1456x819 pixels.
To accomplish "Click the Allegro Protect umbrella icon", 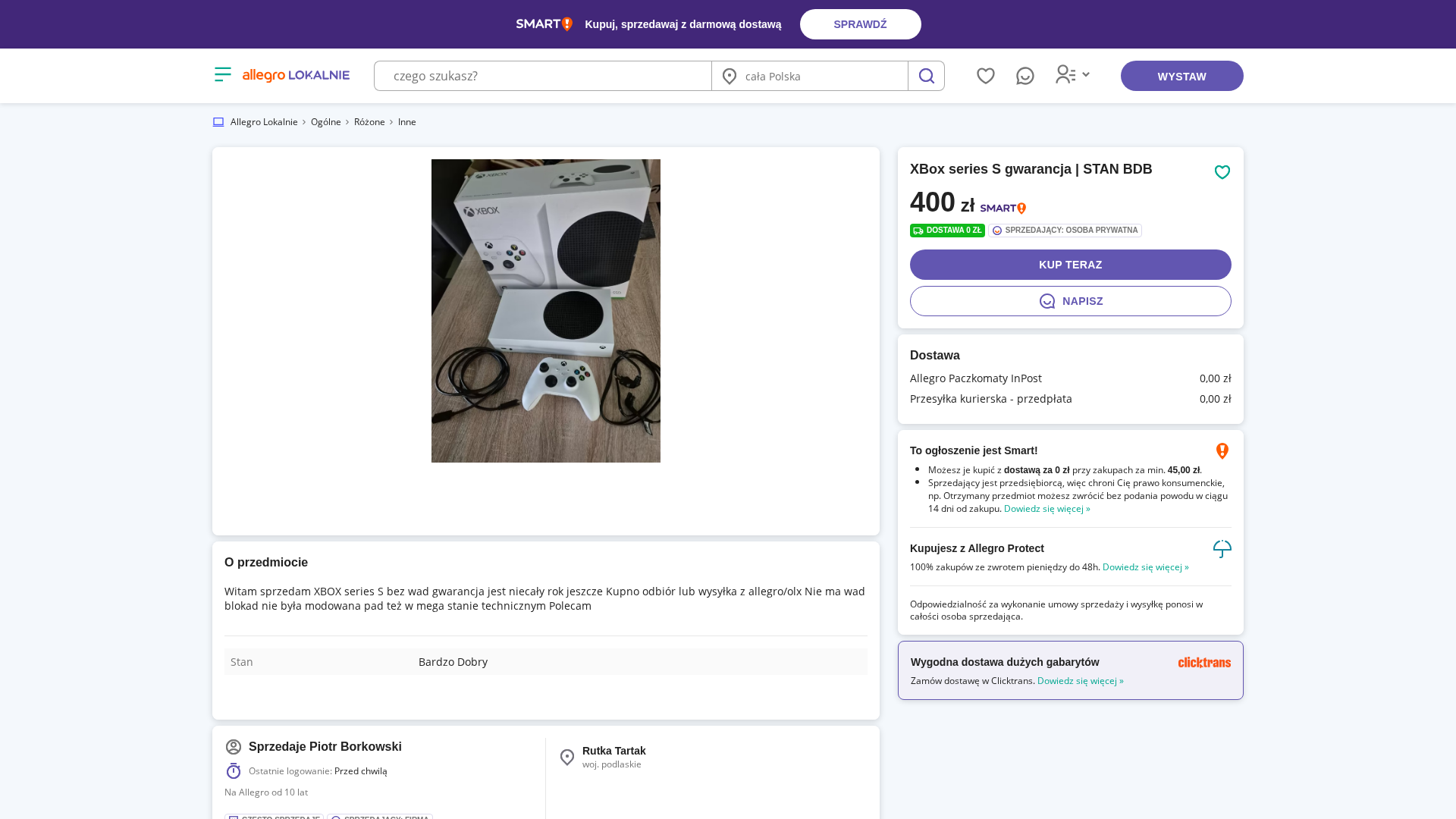I will (x=1222, y=548).
